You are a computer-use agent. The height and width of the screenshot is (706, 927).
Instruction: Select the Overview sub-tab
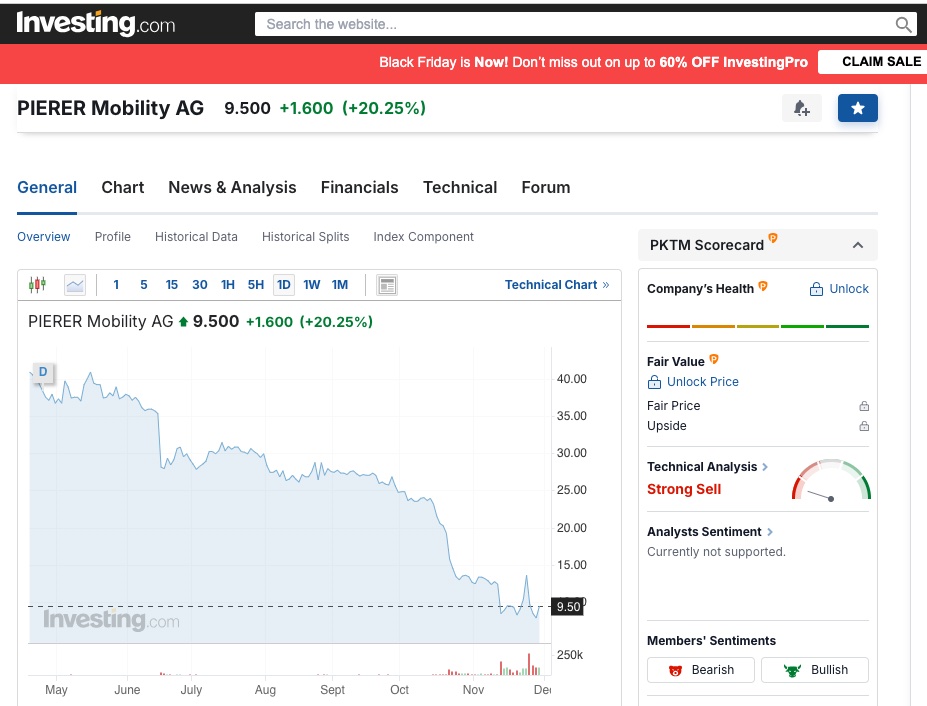point(44,237)
